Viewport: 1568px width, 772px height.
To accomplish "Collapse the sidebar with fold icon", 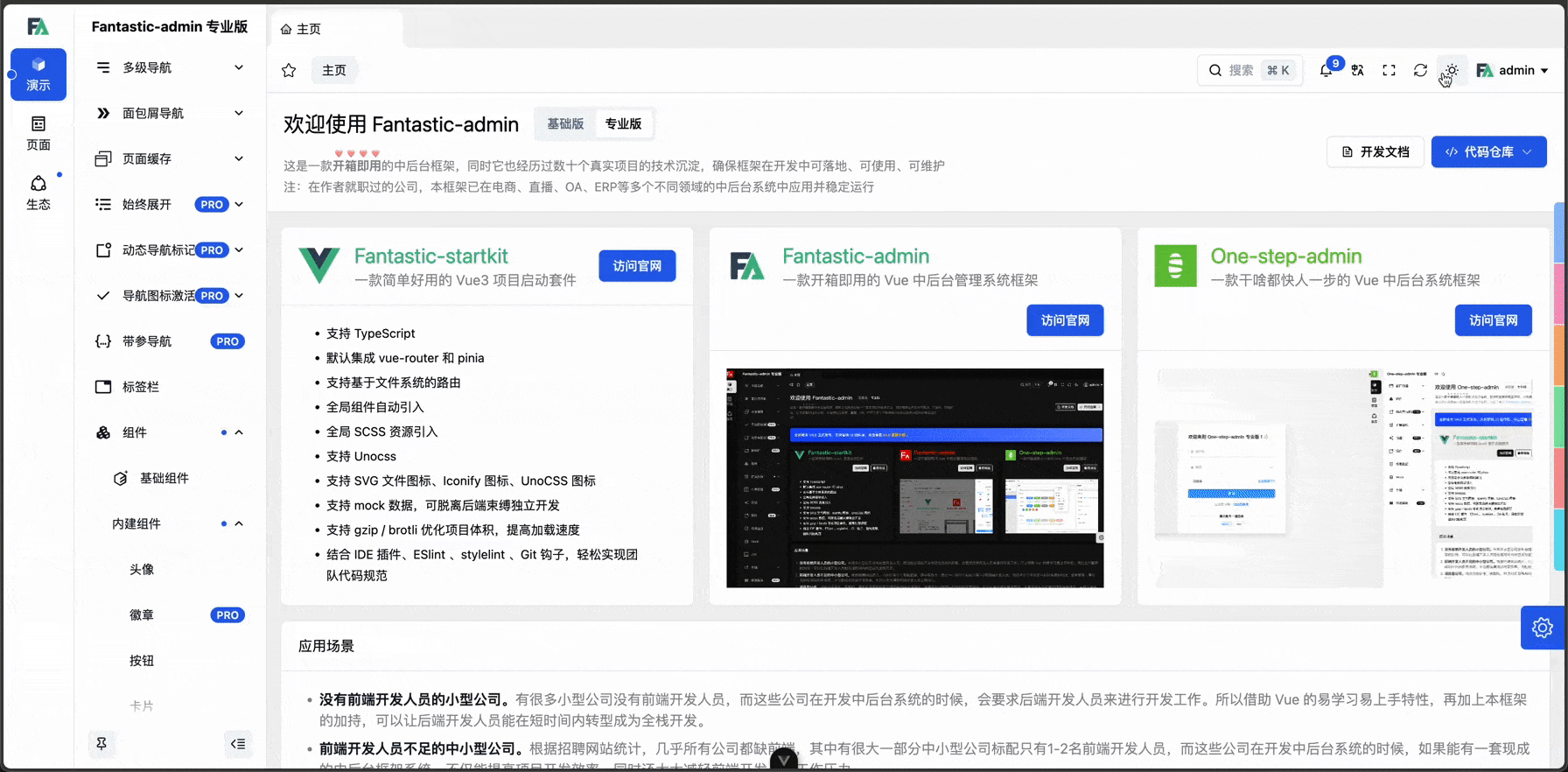I will click(238, 744).
